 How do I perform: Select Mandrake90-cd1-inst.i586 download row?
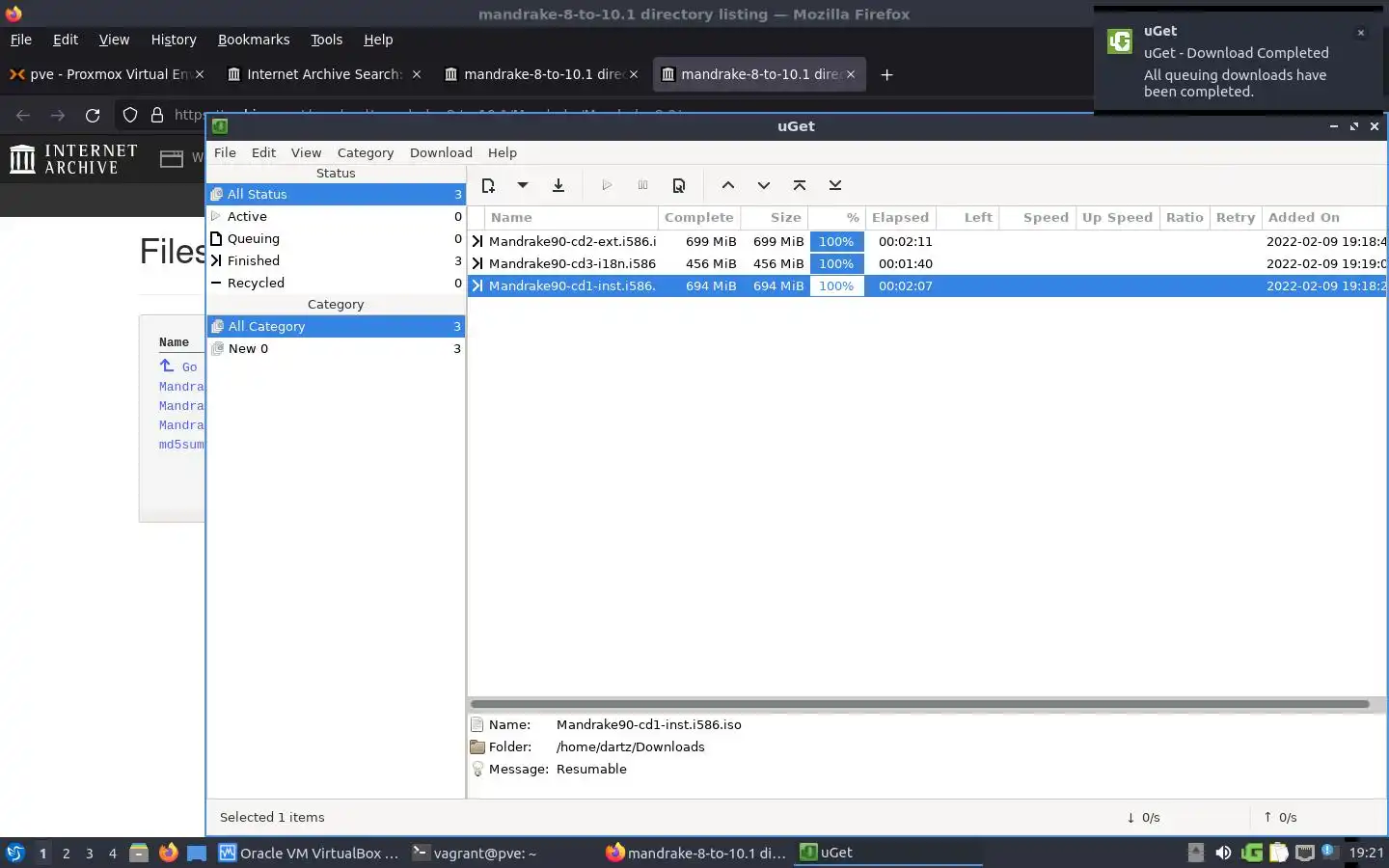(x=927, y=285)
